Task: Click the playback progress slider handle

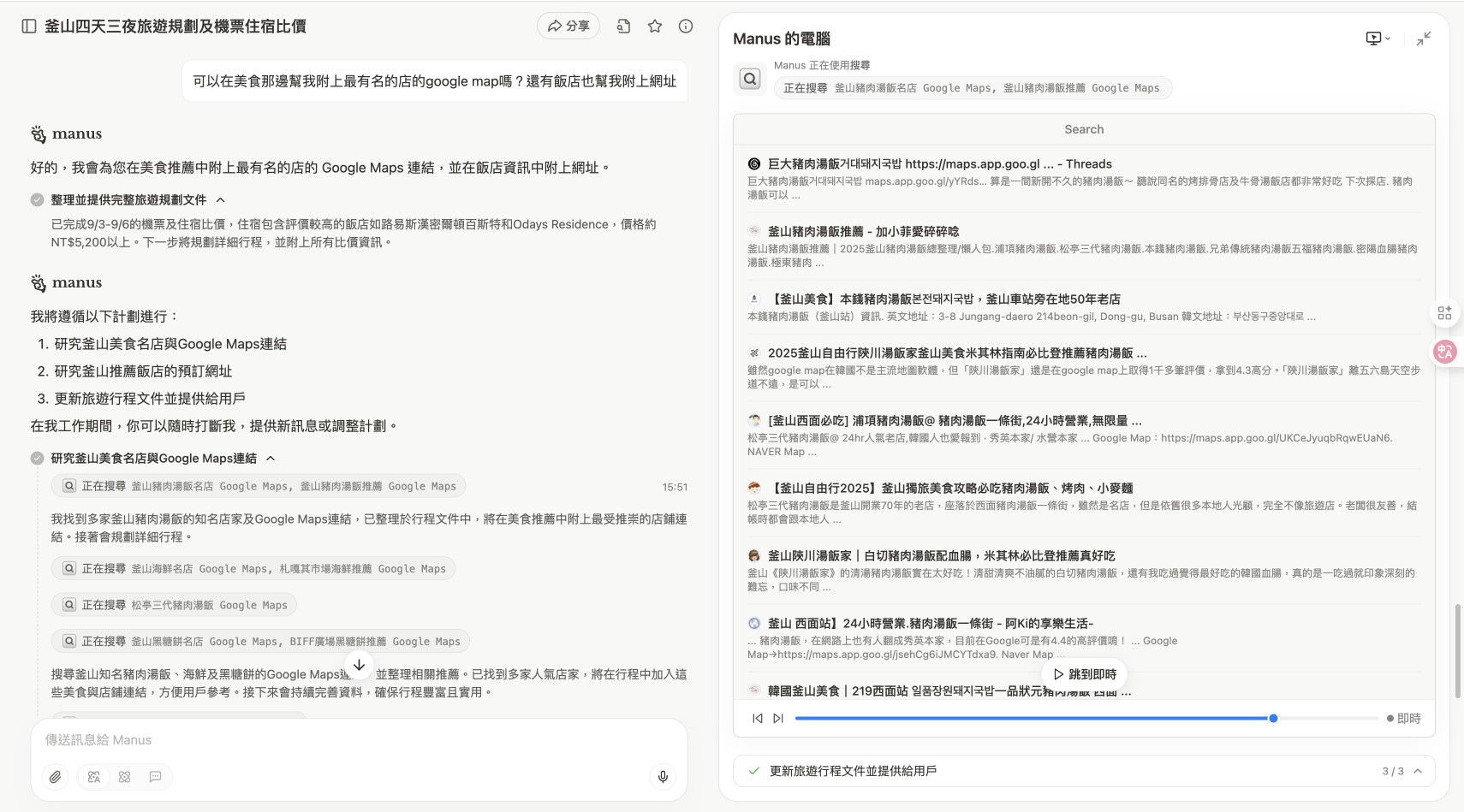Action: (1273, 719)
